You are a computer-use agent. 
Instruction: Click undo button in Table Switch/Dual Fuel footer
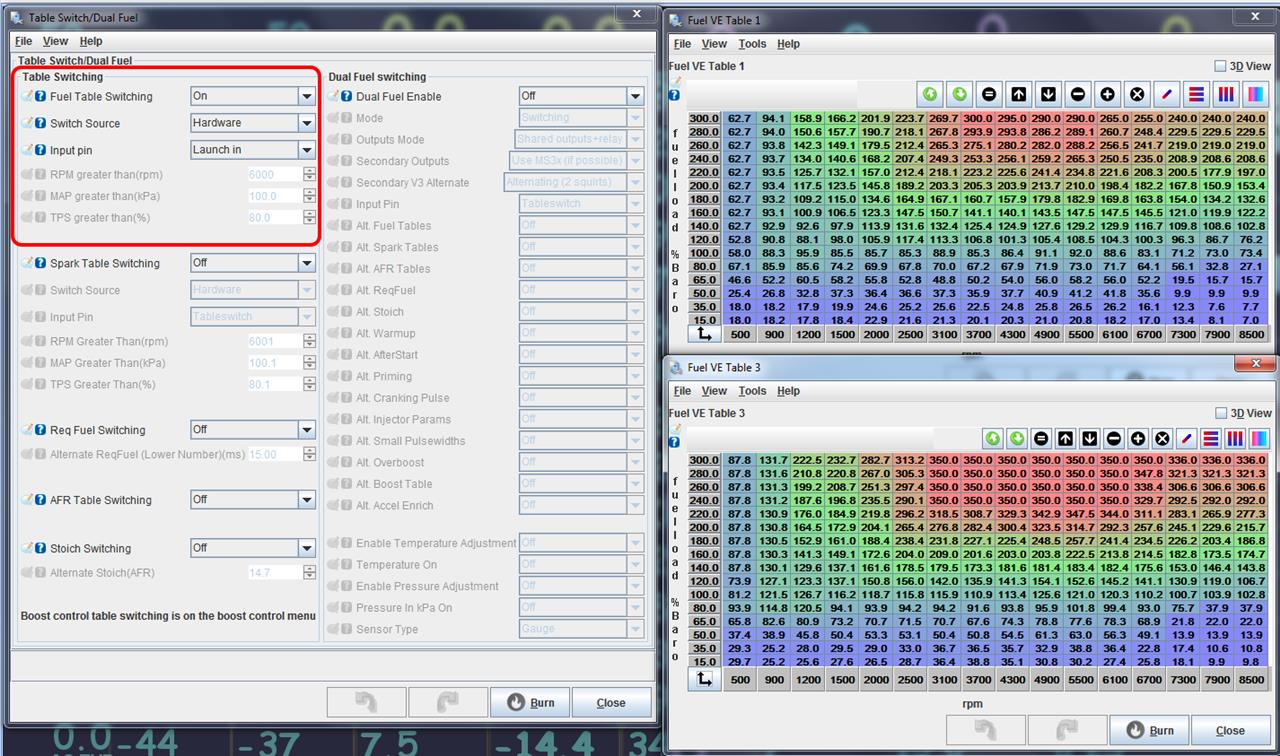coord(366,702)
